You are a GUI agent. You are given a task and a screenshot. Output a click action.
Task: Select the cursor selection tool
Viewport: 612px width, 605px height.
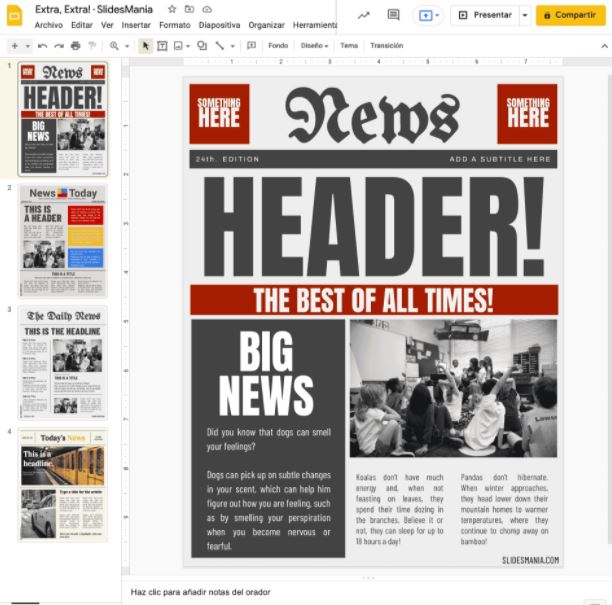(x=146, y=46)
